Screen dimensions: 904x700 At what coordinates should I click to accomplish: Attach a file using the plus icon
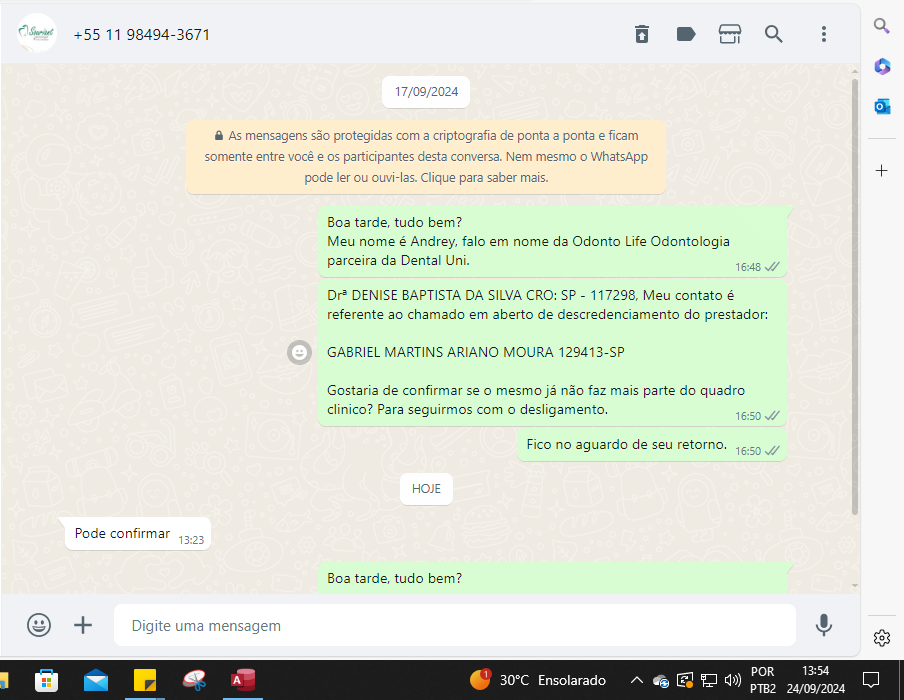(x=83, y=625)
